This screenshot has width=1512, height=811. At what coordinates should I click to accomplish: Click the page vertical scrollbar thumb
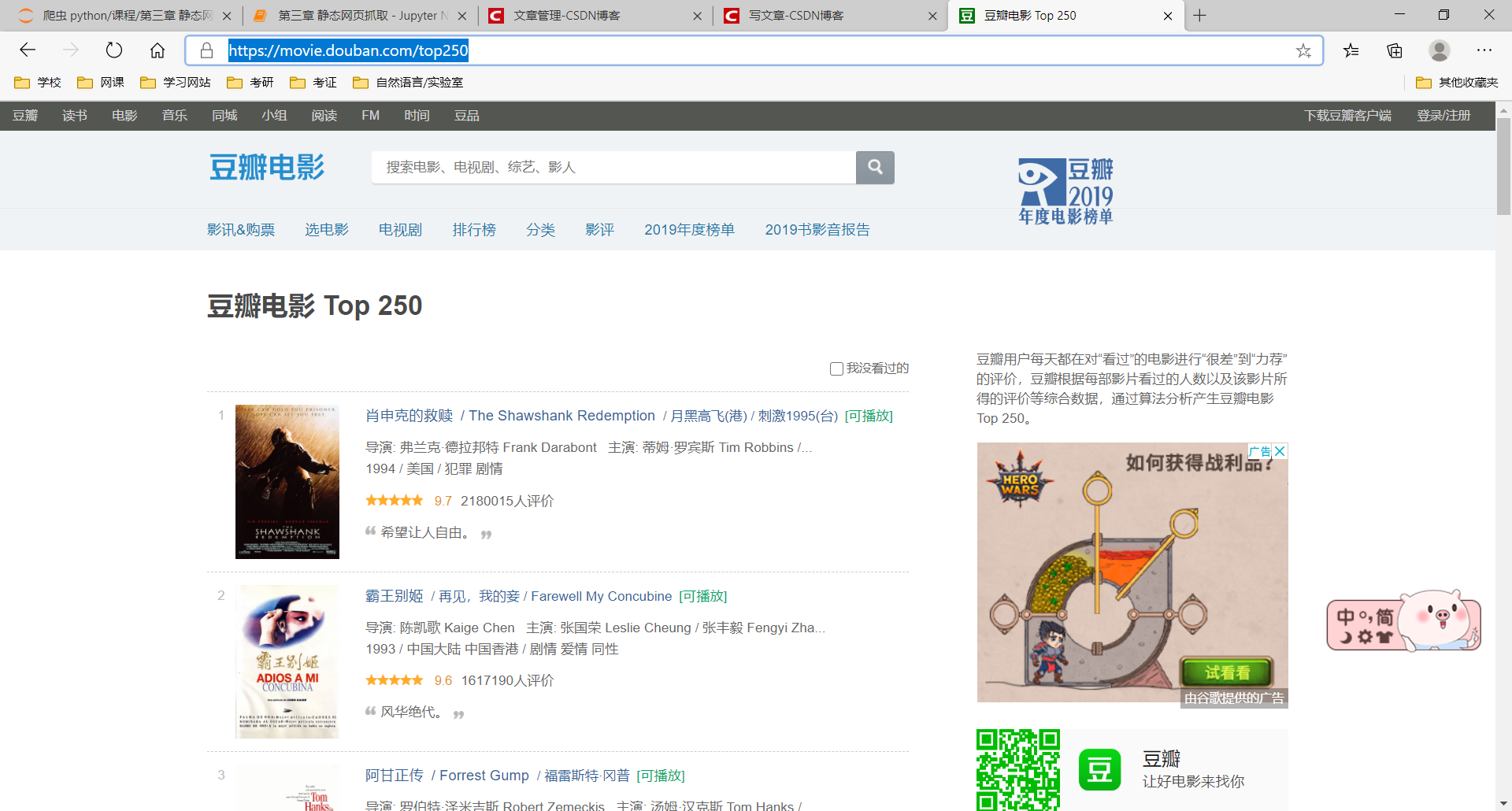[1503, 165]
